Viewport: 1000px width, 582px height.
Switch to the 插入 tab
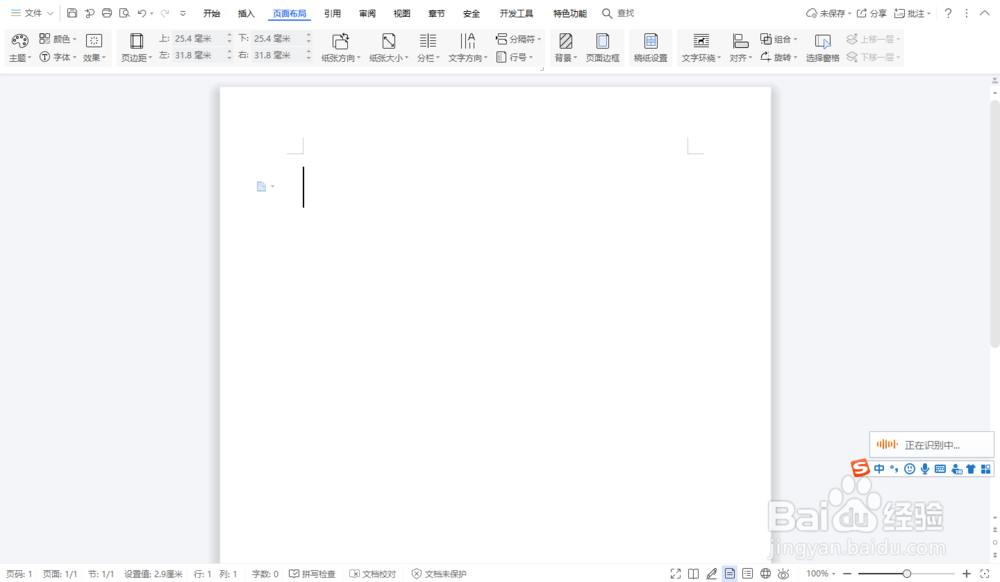246,13
